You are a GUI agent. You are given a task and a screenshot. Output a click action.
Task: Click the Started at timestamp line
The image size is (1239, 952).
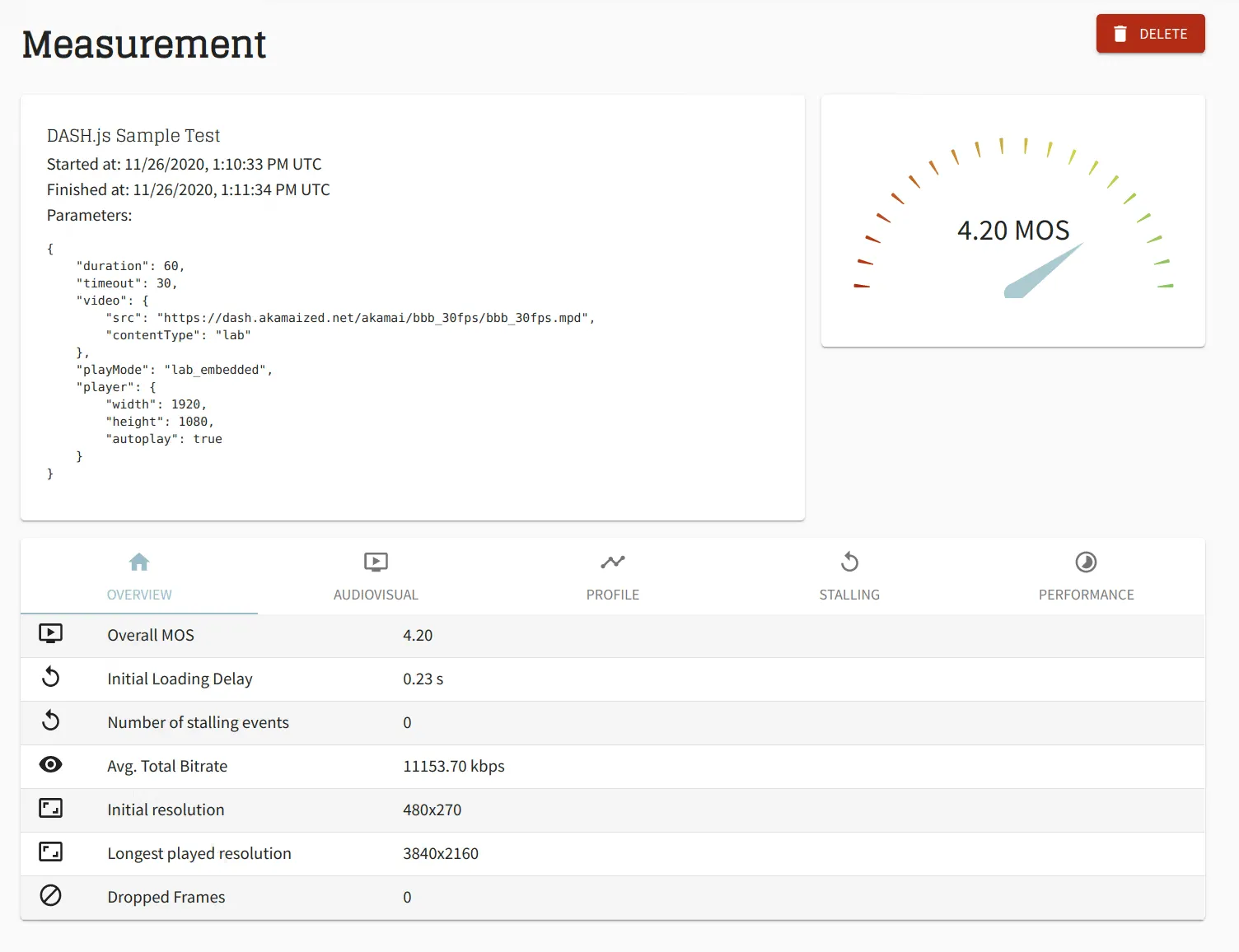point(185,164)
